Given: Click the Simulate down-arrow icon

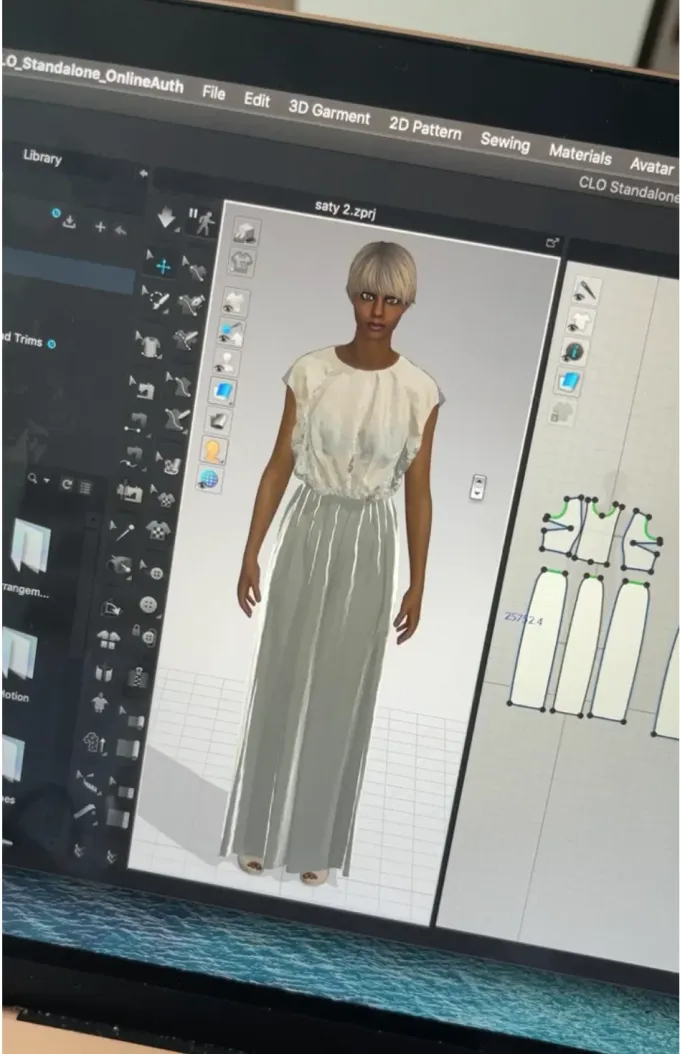Looking at the screenshot, I should coord(167,217).
